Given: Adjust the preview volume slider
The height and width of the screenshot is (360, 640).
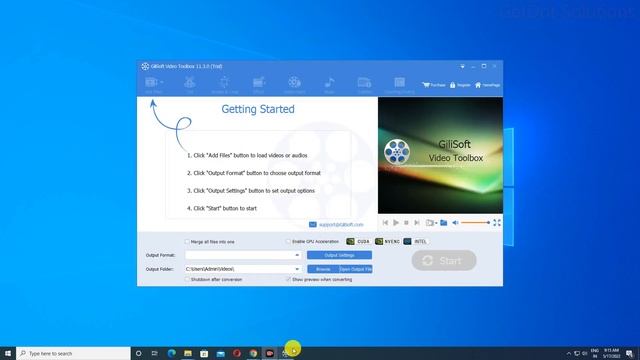Looking at the screenshot, I should pos(476,222).
